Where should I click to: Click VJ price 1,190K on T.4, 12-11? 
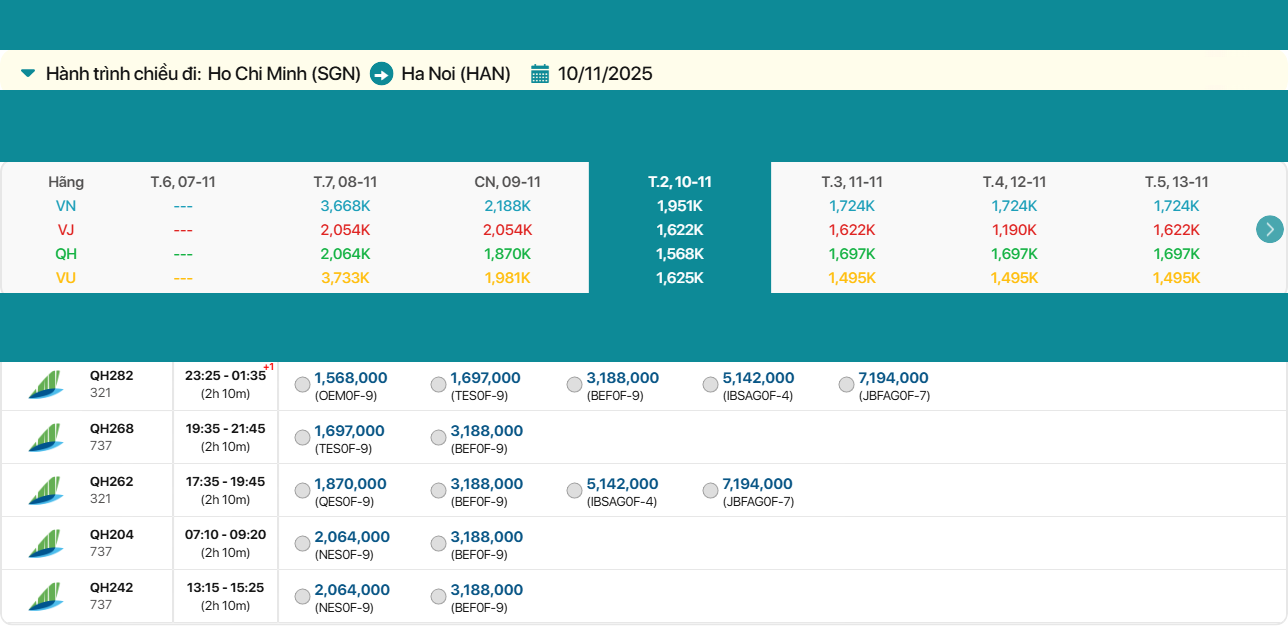click(1014, 230)
